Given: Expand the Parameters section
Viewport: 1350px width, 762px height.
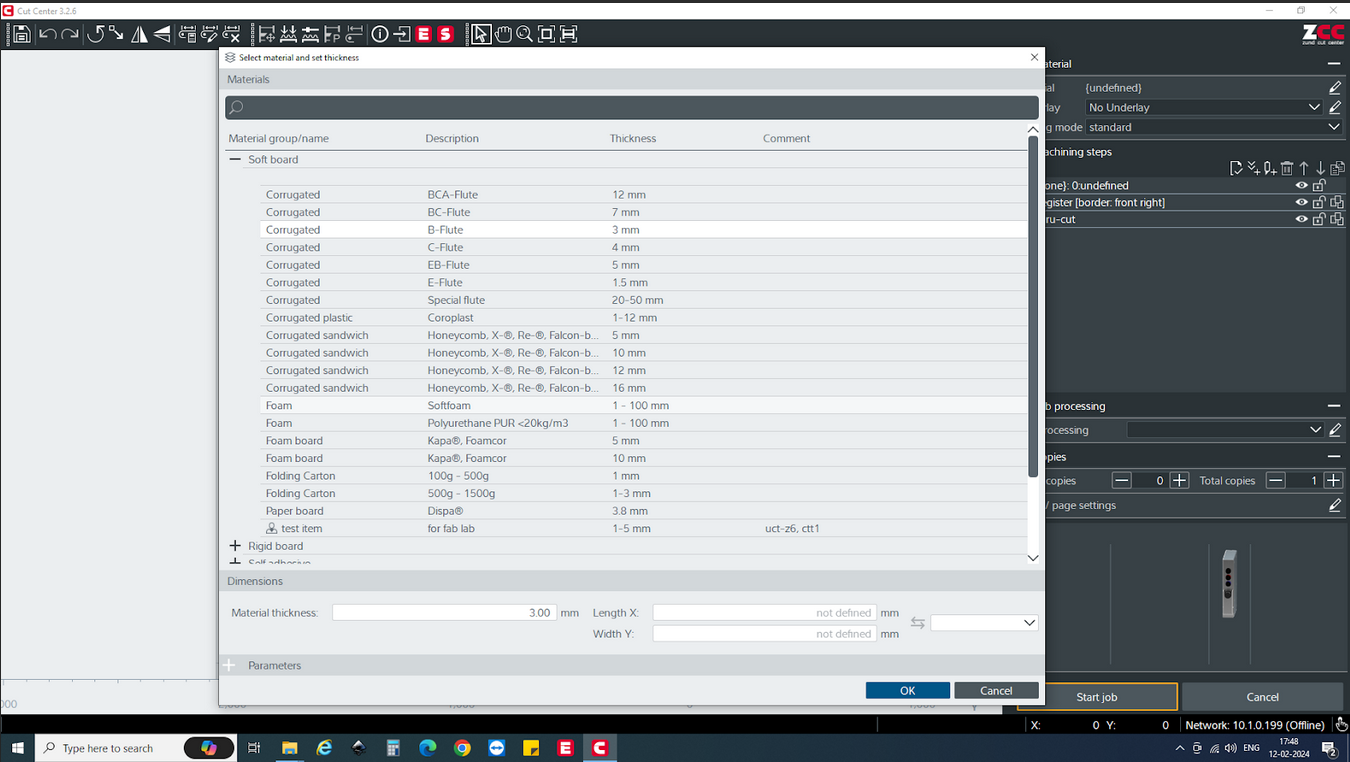Looking at the screenshot, I should (230, 665).
